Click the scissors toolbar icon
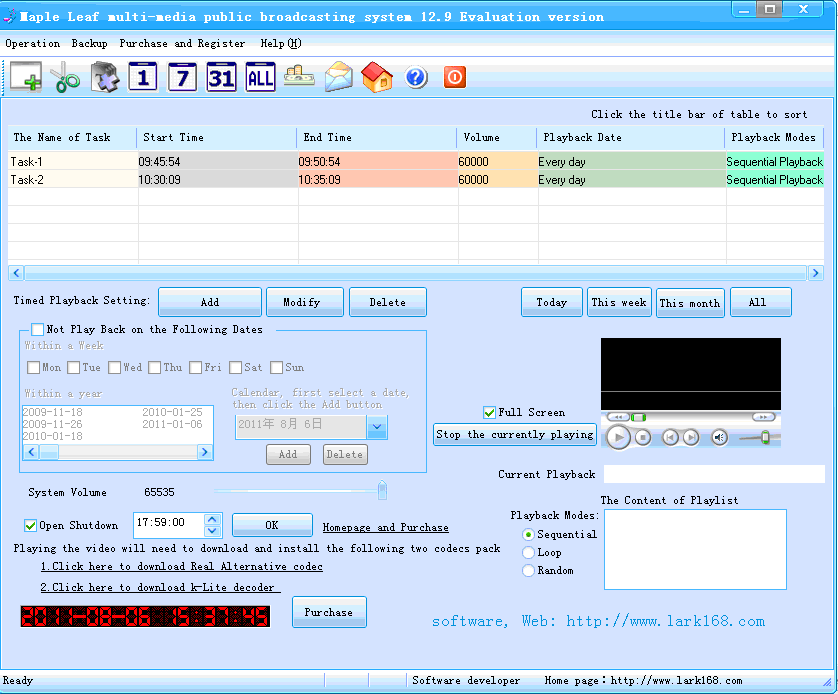This screenshot has height=694, width=838. tap(65, 77)
